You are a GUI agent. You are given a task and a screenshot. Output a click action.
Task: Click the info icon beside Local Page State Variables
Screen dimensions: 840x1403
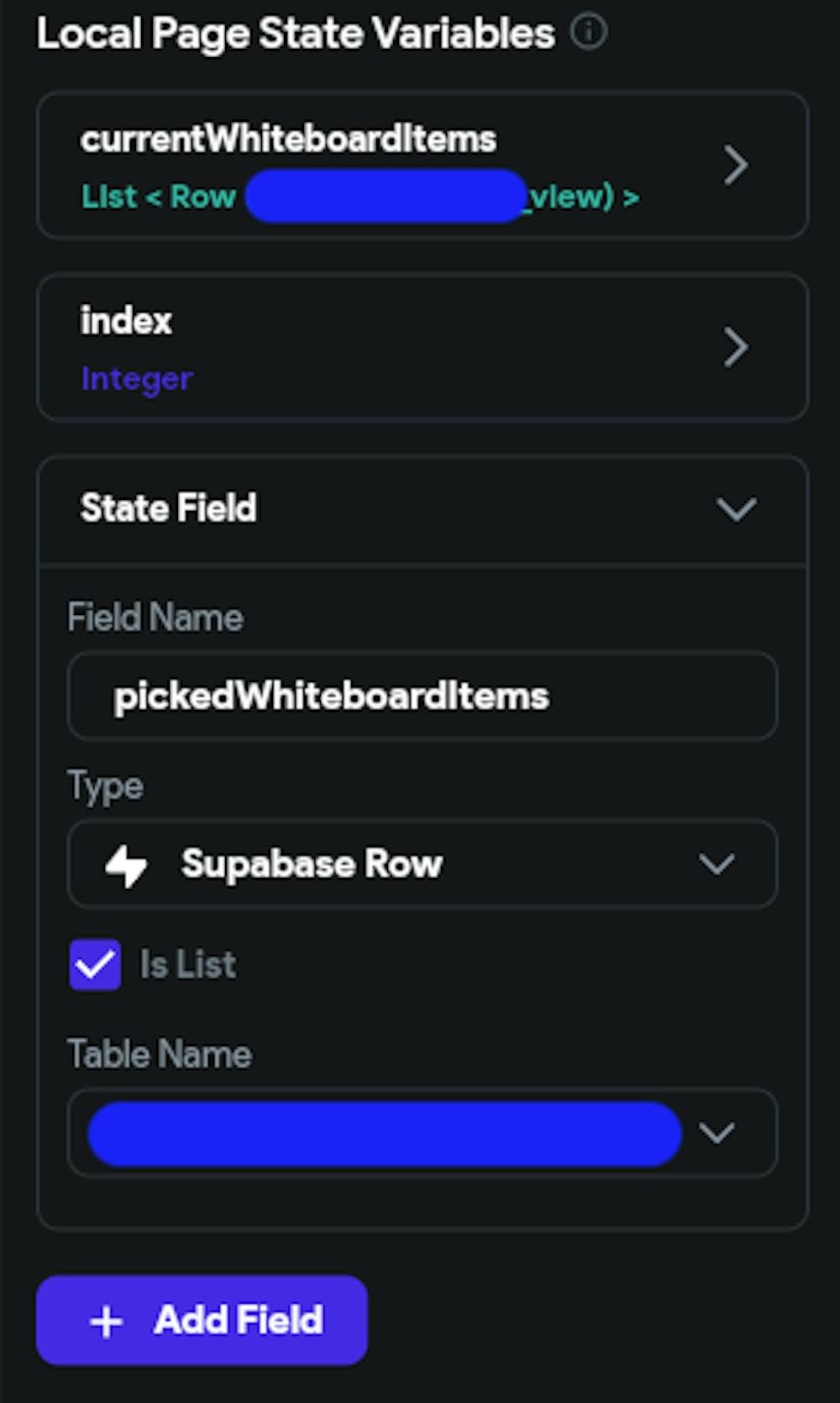point(589,33)
